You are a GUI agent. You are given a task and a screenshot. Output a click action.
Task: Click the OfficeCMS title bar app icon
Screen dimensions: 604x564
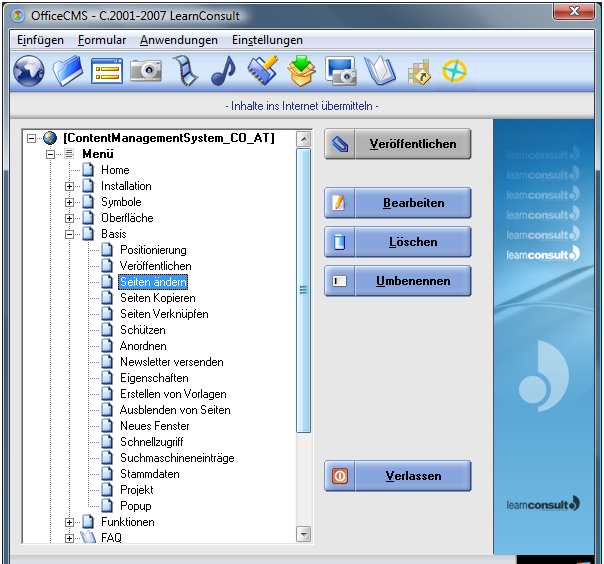pyautogui.click(x=18, y=16)
